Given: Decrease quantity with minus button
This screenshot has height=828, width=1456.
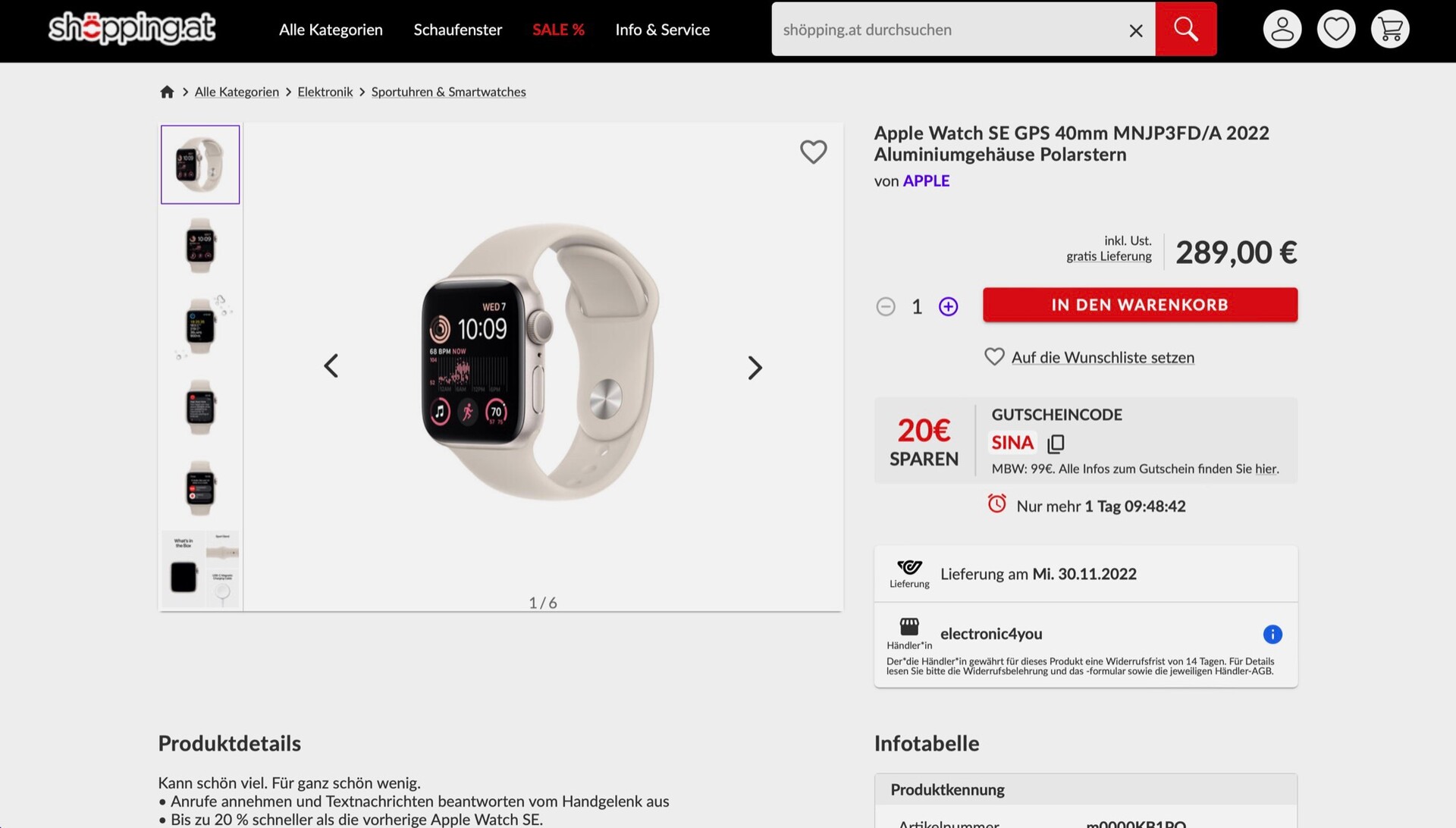Looking at the screenshot, I should (885, 306).
